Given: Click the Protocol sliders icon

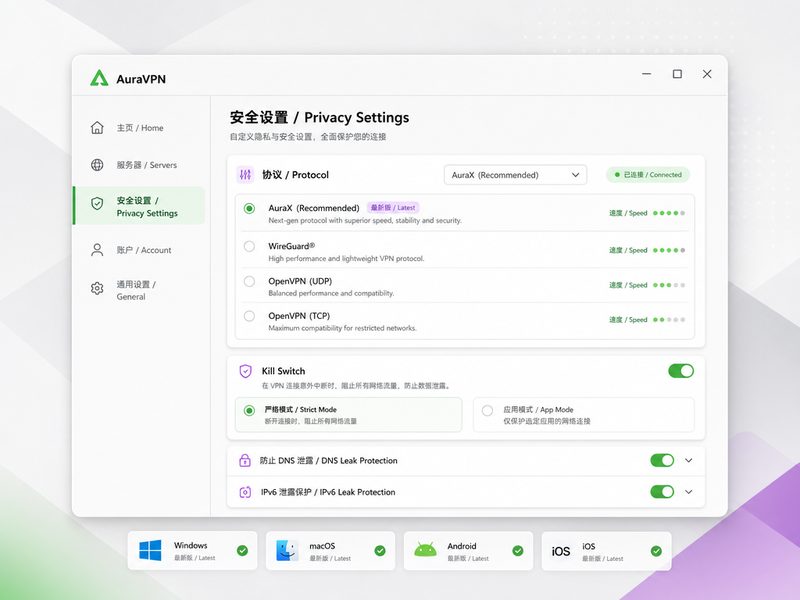Looking at the screenshot, I should 245,174.
